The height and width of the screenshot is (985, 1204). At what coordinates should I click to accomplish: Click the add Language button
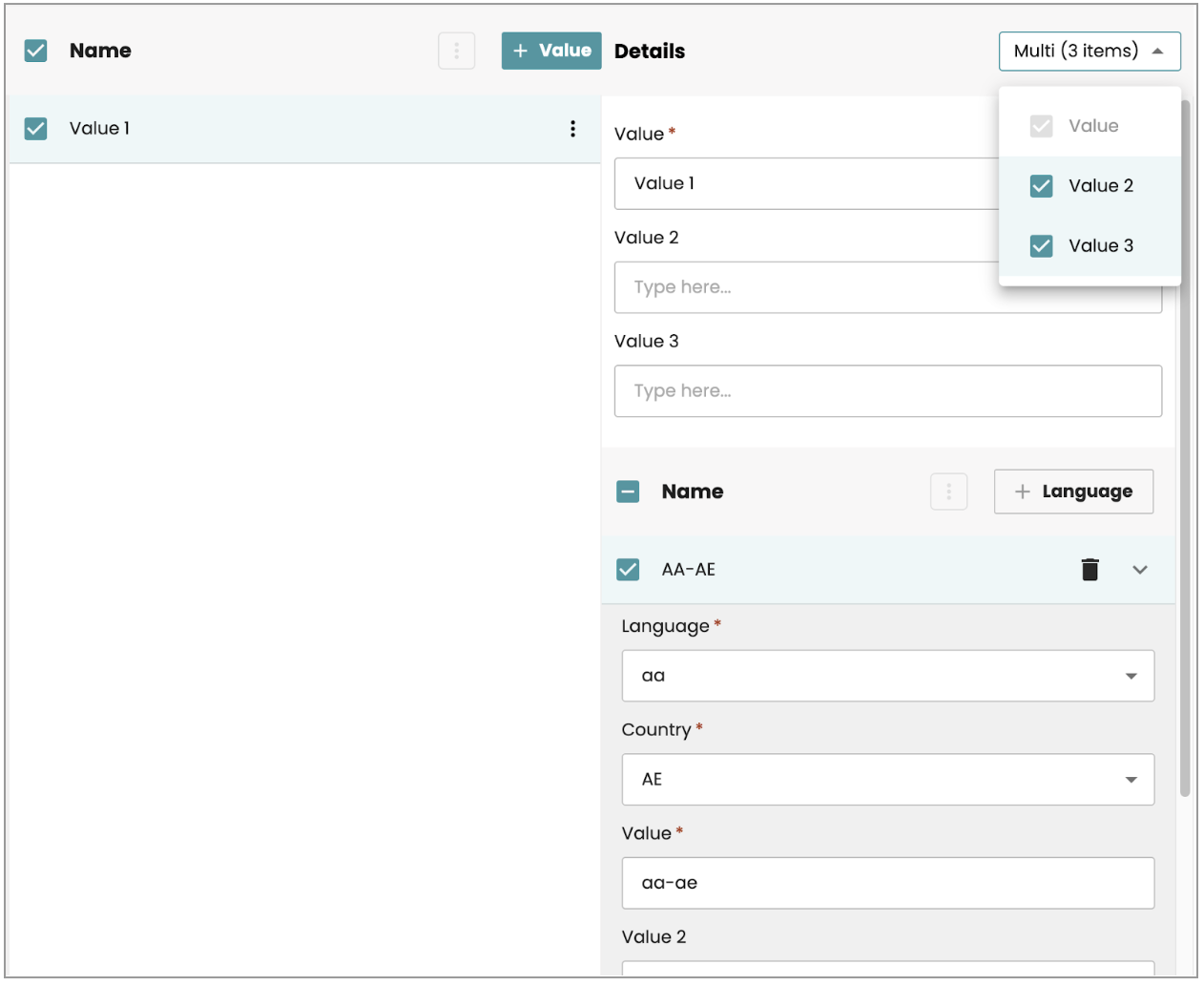(x=1073, y=492)
